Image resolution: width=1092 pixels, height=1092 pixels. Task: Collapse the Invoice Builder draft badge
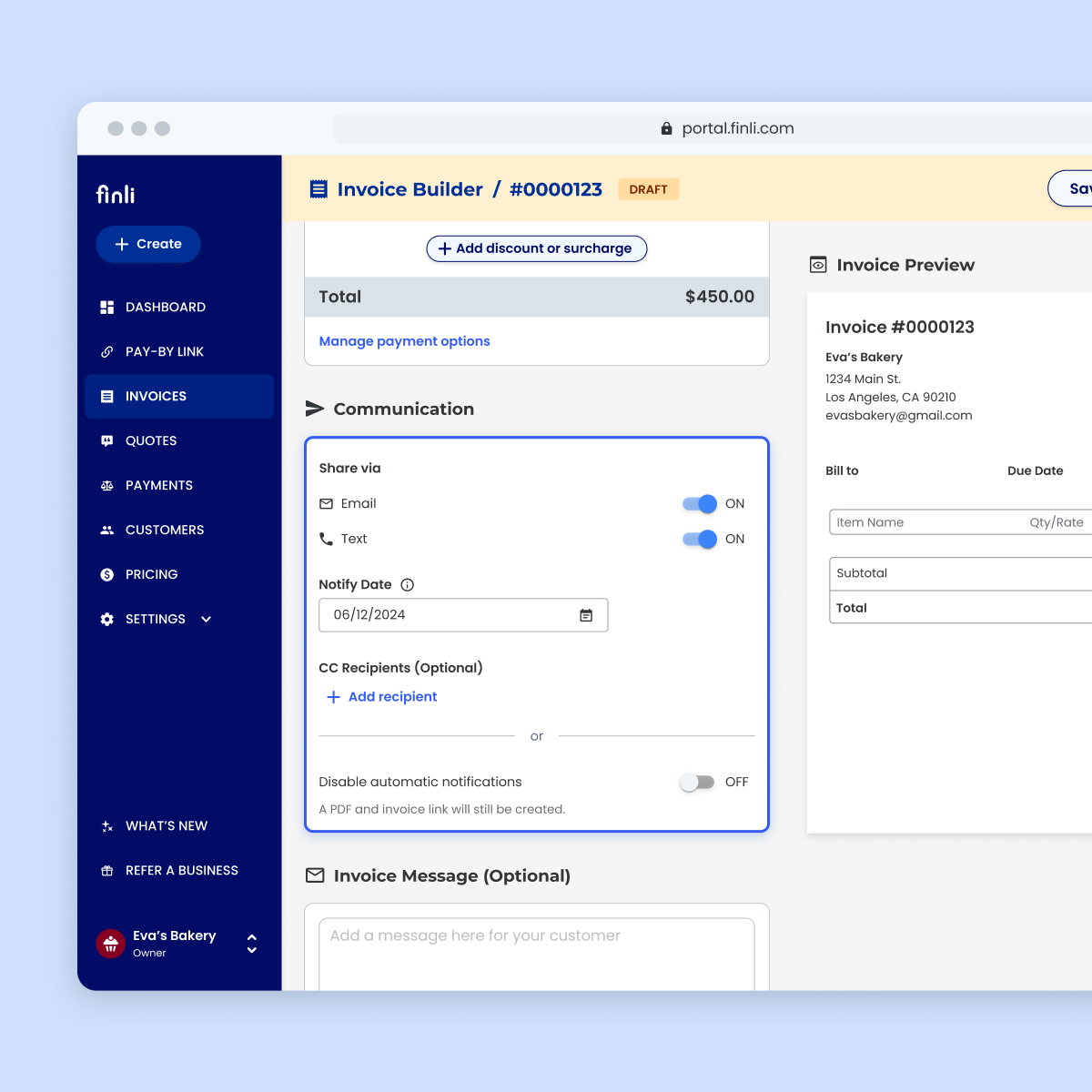click(648, 189)
